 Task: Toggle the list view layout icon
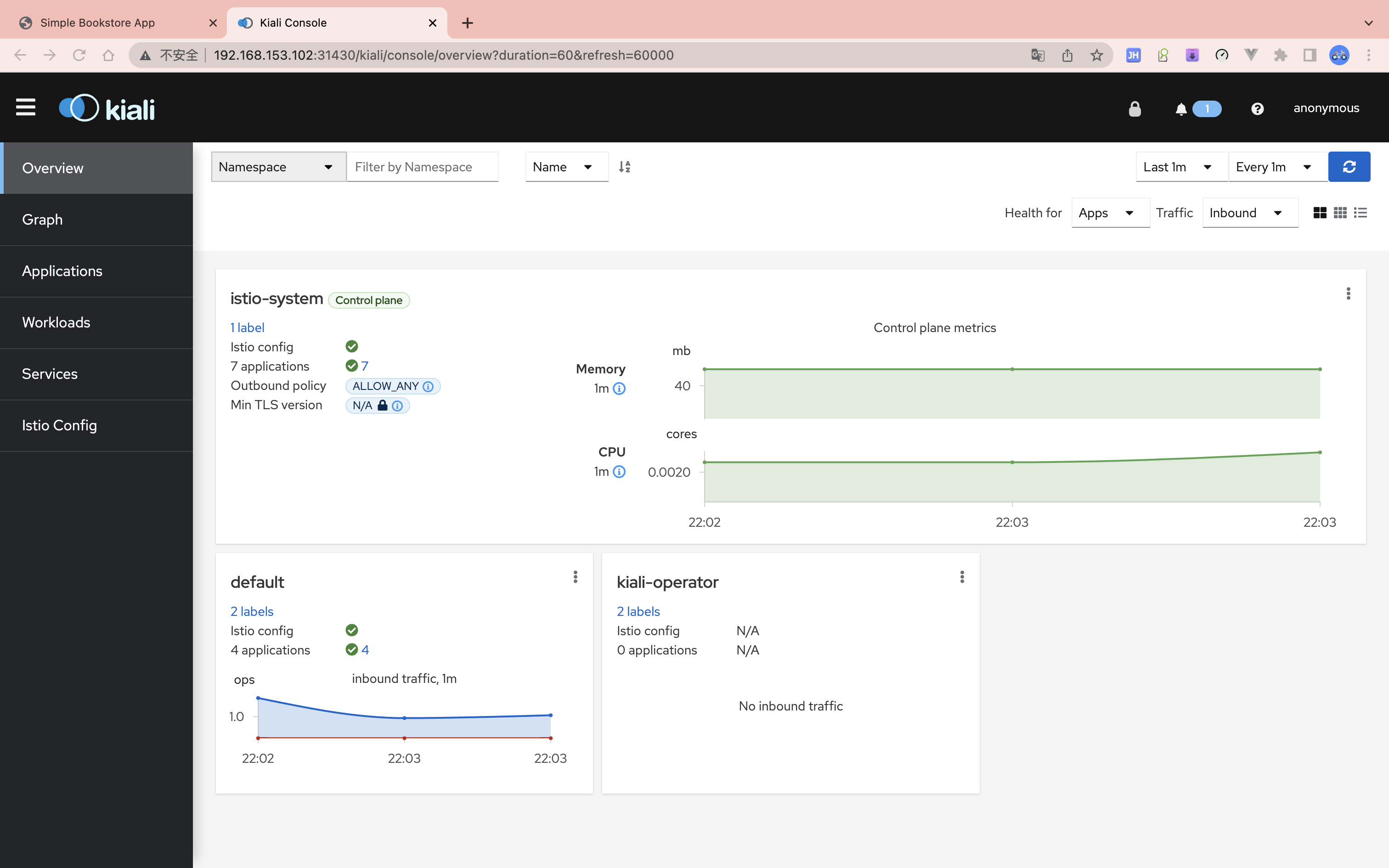(1361, 212)
